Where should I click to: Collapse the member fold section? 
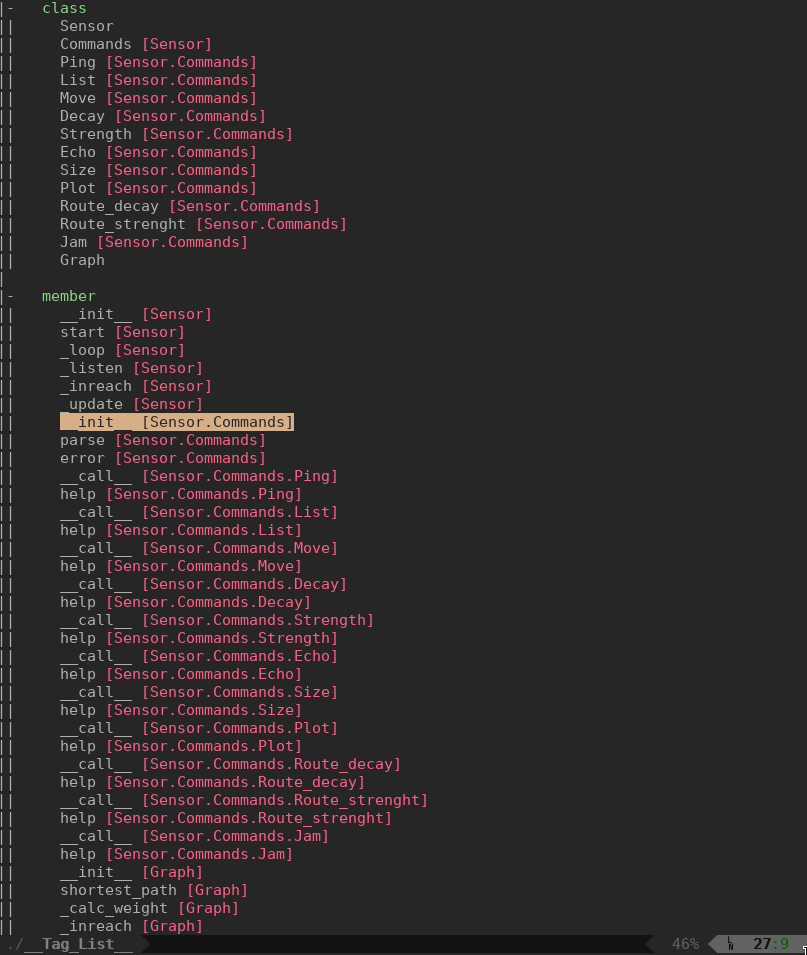click(x=9, y=296)
